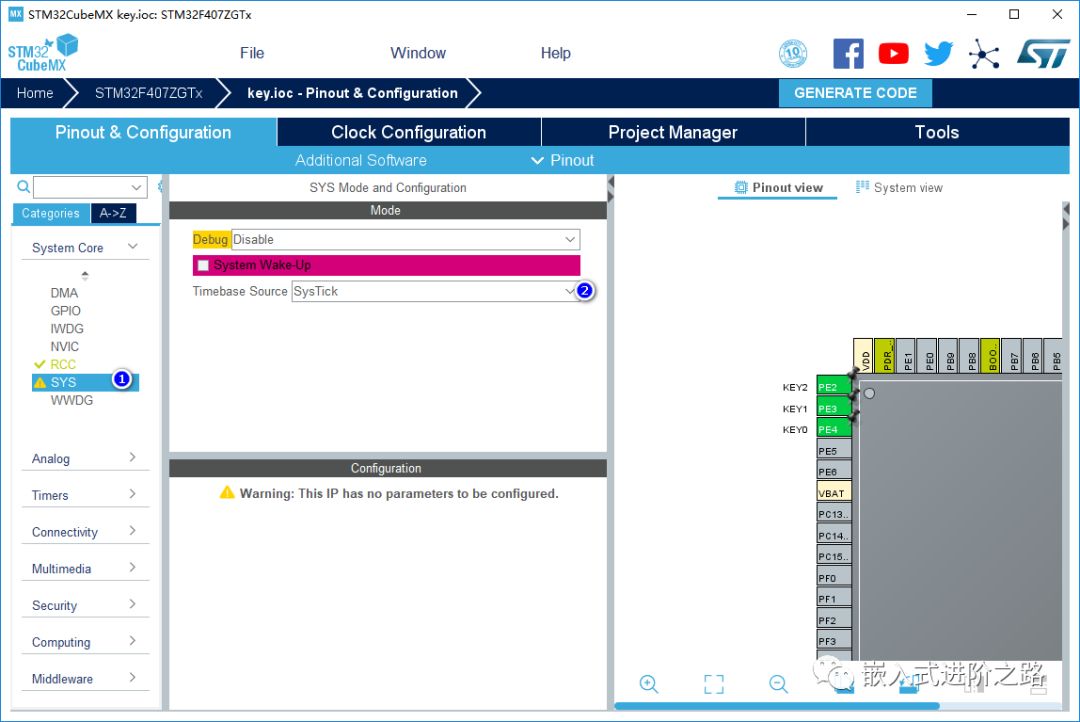Open the File menu
The height and width of the screenshot is (722, 1080).
pos(252,53)
